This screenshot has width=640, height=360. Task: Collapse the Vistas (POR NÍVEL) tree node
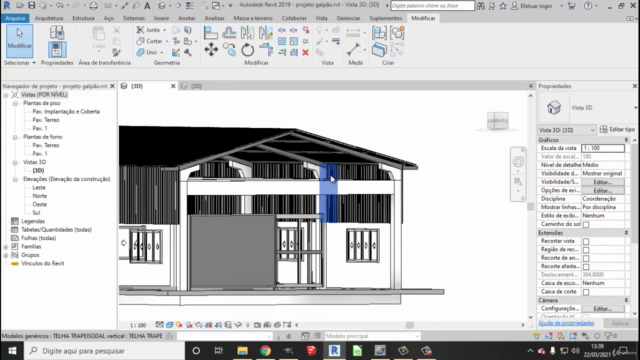[x=6, y=95]
